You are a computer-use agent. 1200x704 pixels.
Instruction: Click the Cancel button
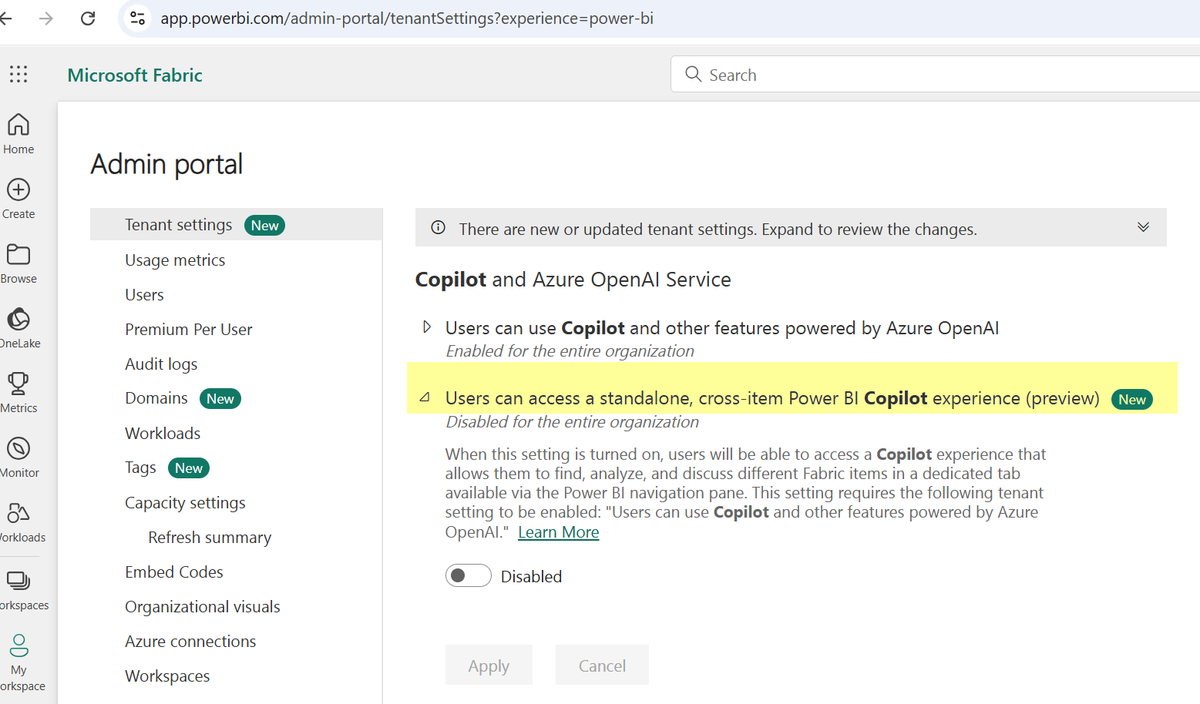pos(602,665)
